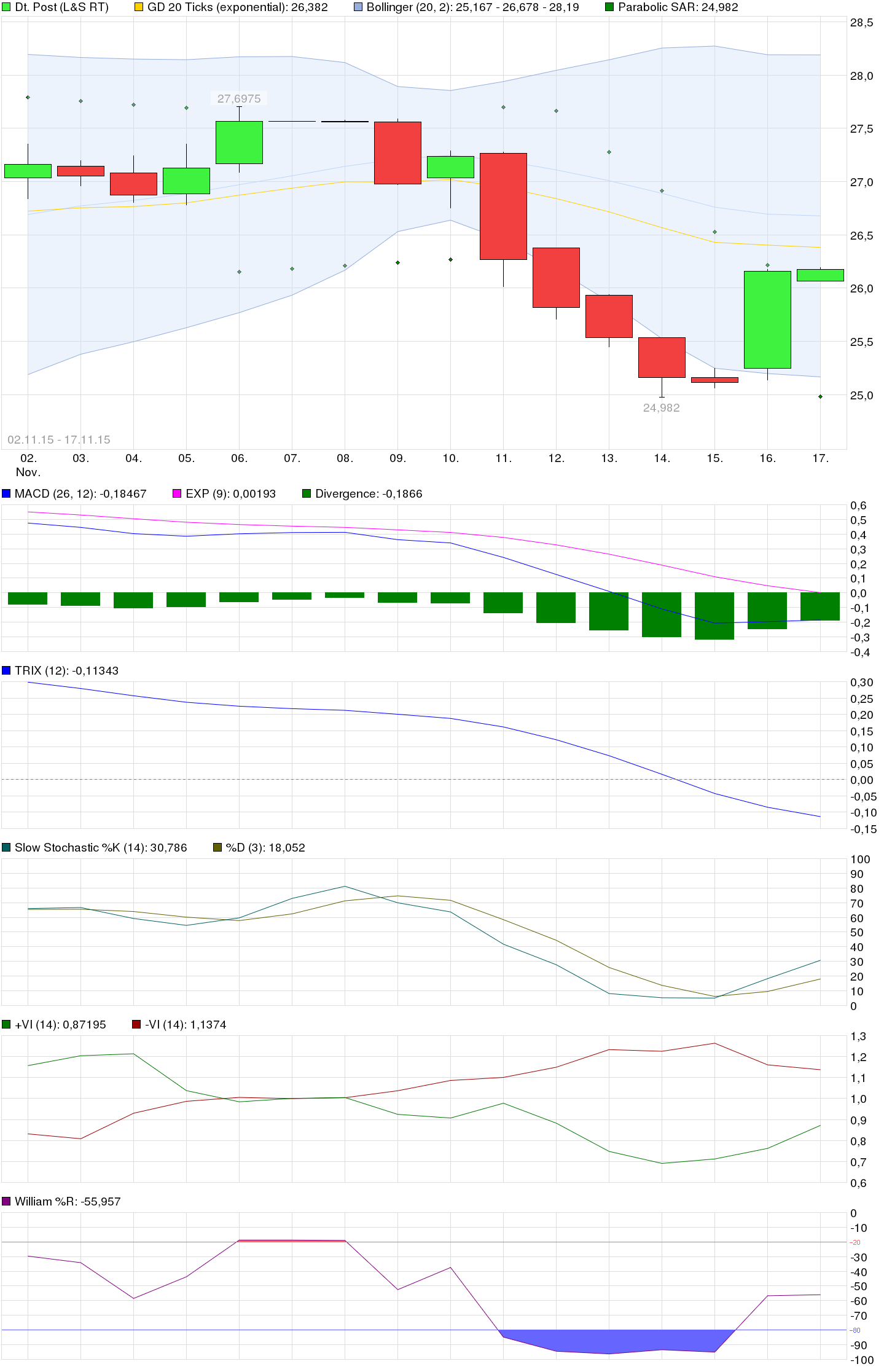
Task: Click the blue oversold William %R area
Action: click(617, 1341)
